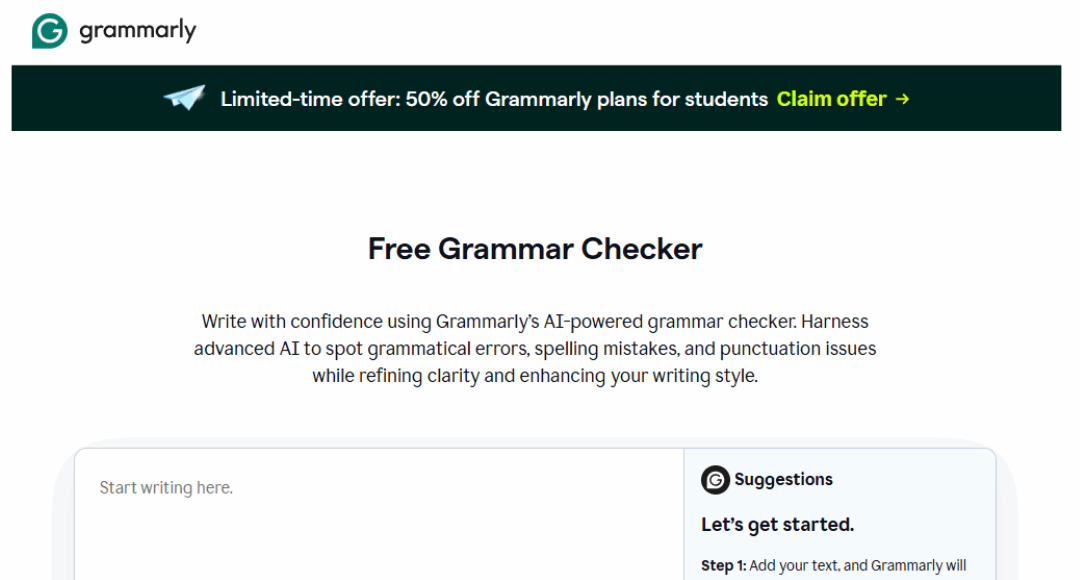The height and width of the screenshot is (580, 1080).
Task: Click the Let's get started heading
Action: 777,524
